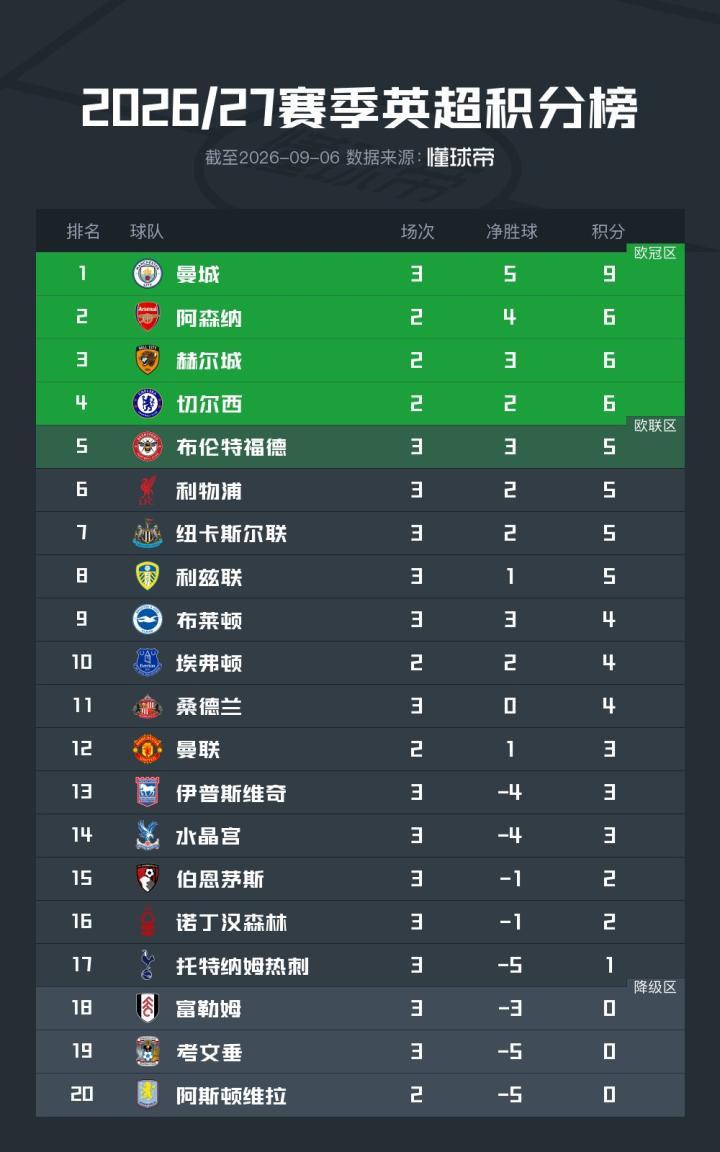Click the Manchester United red crest
Screen dimensions: 720x1152
coord(148,749)
